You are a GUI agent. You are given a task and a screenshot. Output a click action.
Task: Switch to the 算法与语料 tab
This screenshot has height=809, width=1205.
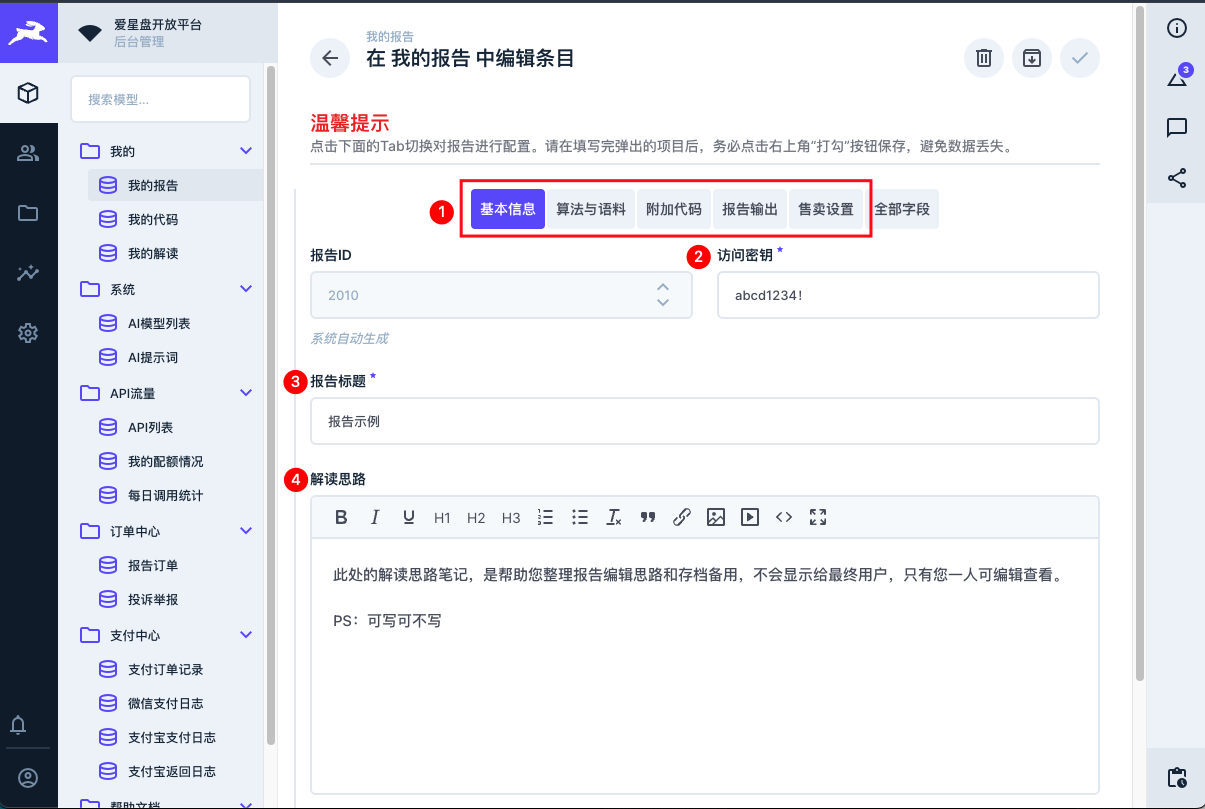coord(591,210)
